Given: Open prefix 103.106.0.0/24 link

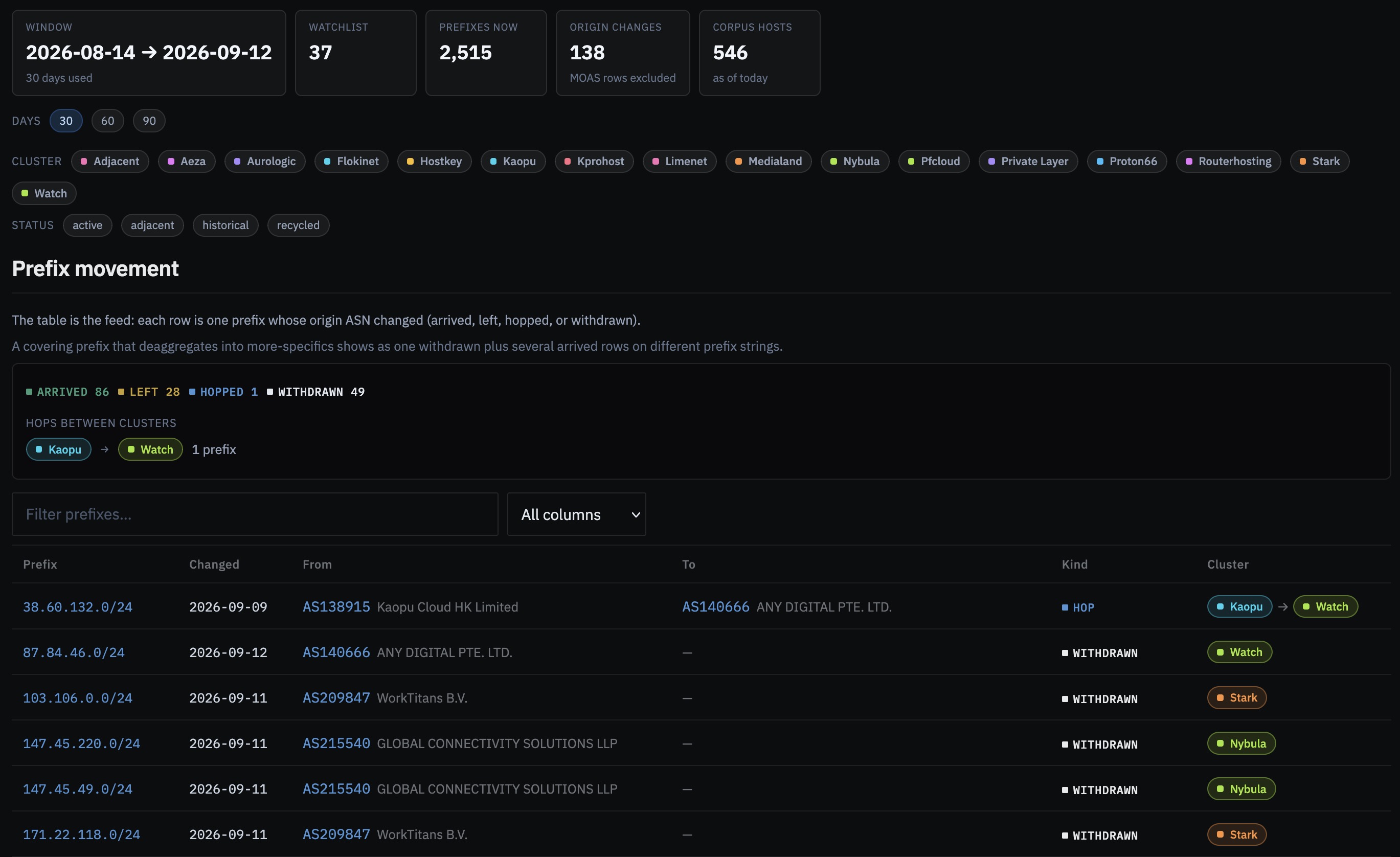Looking at the screenshot, I should pyautogui.click(x=78, y=698).
